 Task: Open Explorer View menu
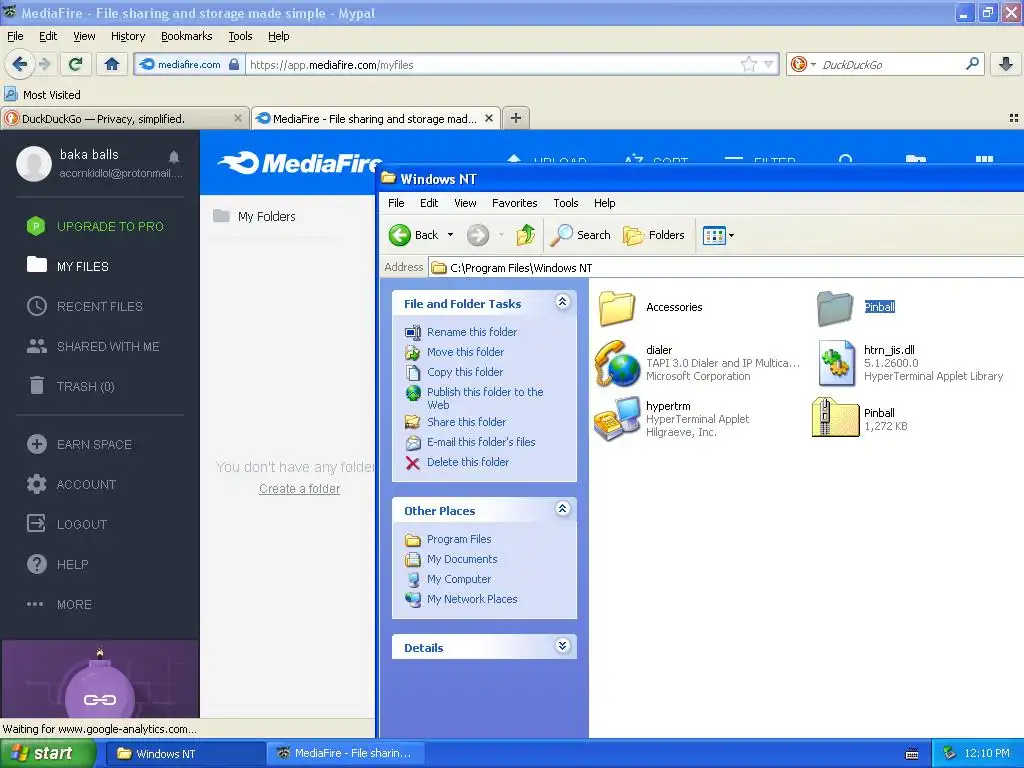[465, 203]
